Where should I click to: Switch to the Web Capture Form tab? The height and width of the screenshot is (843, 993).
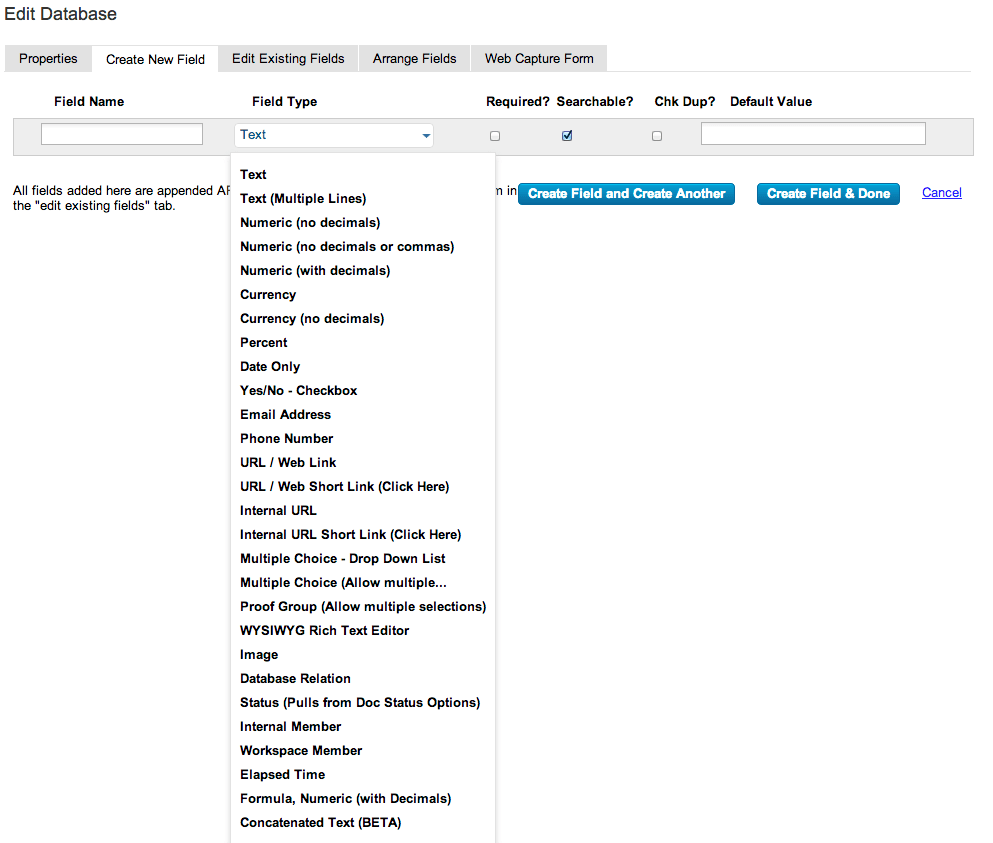tap(538, 58)
